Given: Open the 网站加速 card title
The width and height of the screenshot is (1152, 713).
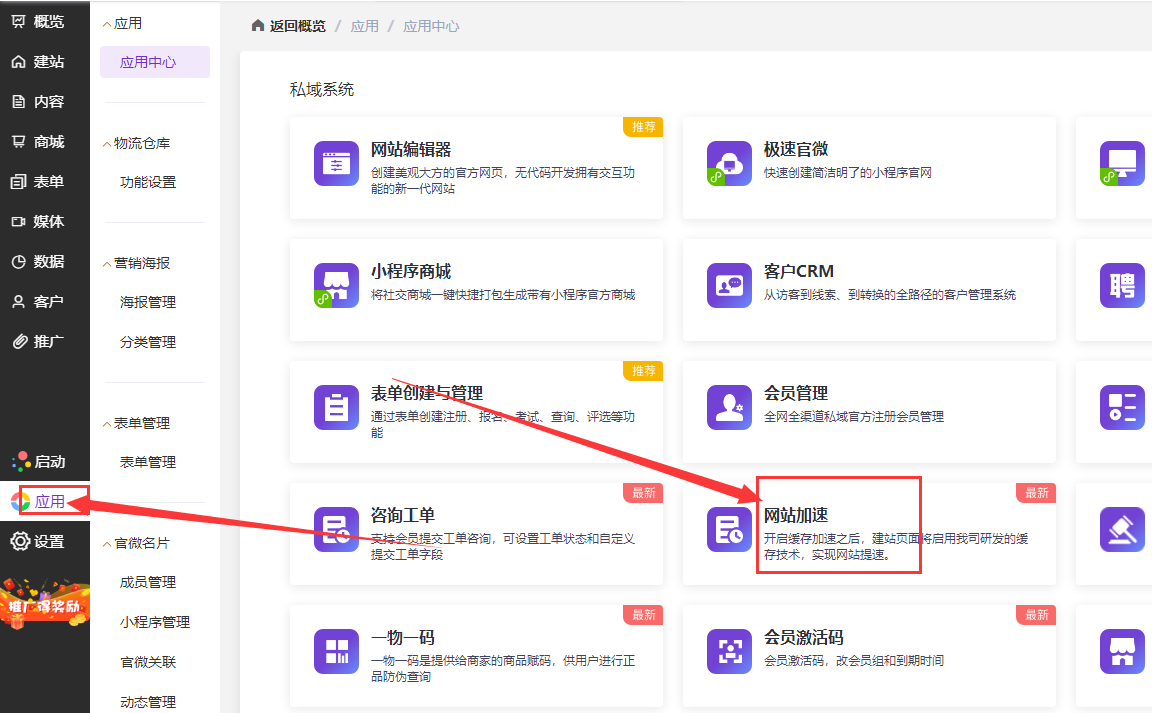Looking at the screenshot, I should point(796,515).
